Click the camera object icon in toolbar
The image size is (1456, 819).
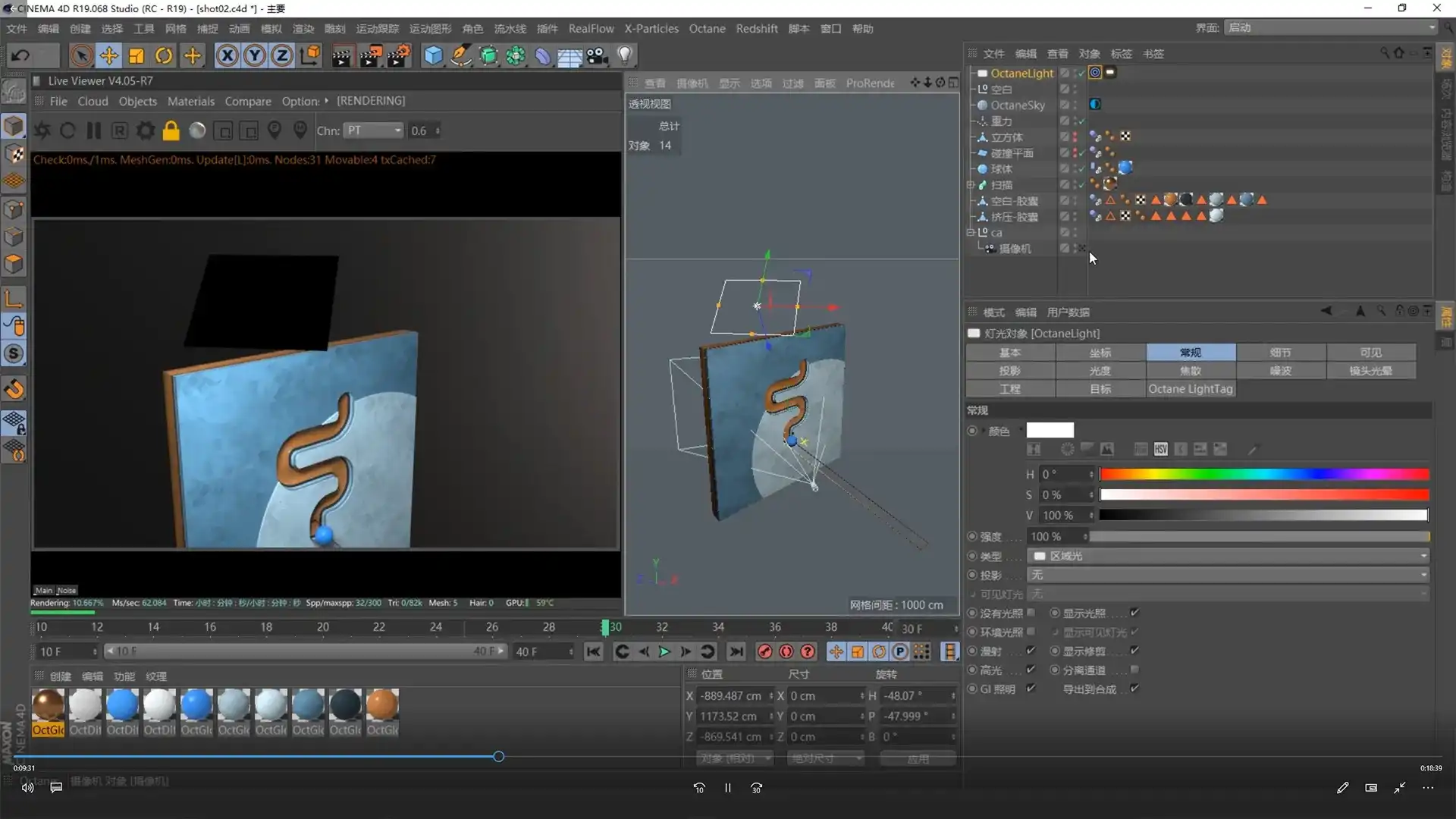pos(598,55)
